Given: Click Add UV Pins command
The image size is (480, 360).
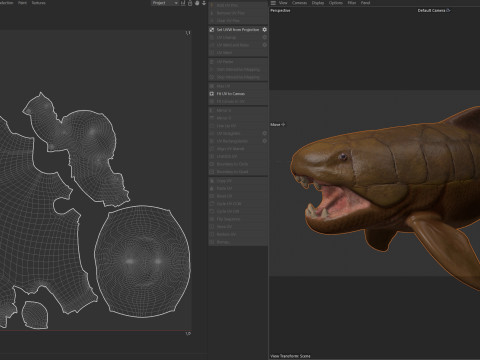Looking at the screenshot, I should click(238, 5).
